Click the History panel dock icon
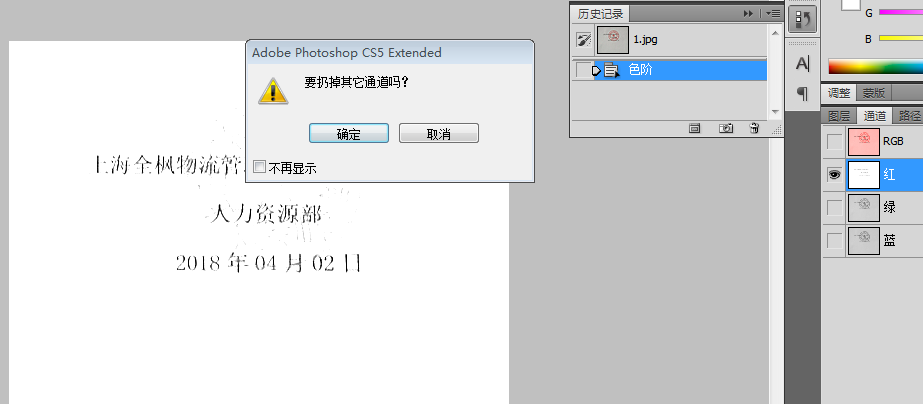This screenshot has width=923, height=404. coord(802,19)
